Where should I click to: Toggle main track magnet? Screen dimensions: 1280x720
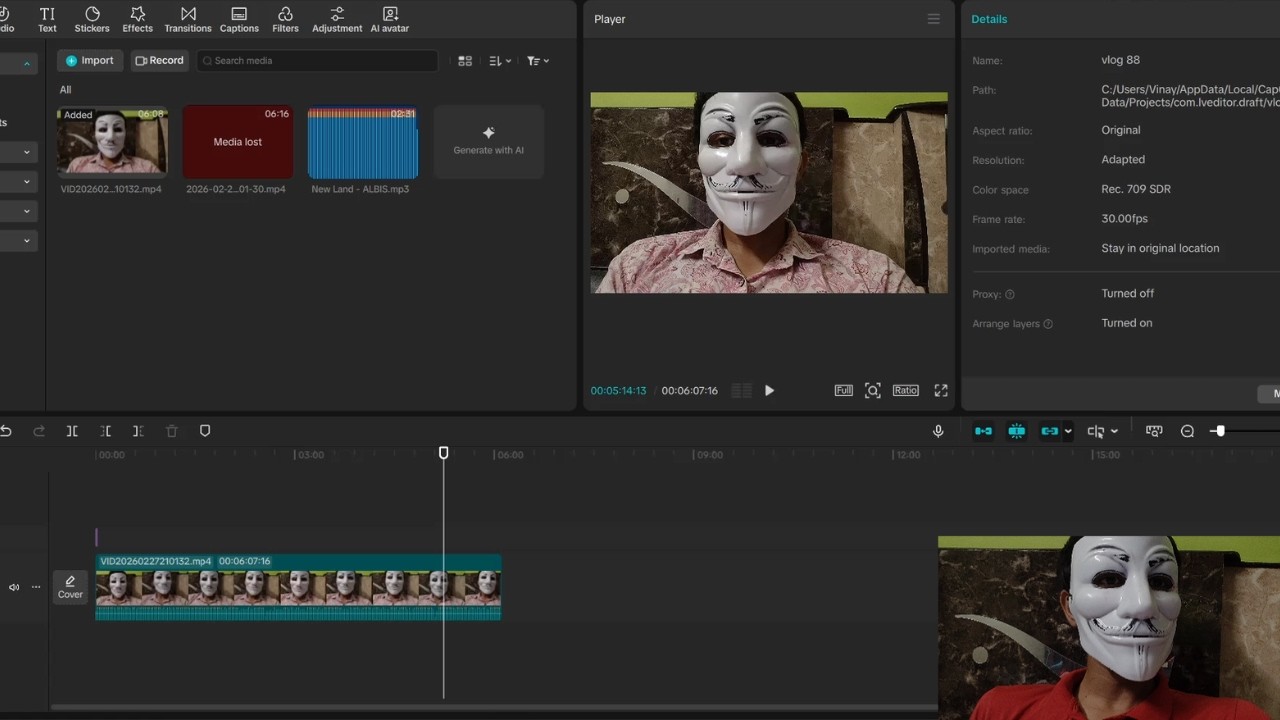coord(984,431)
